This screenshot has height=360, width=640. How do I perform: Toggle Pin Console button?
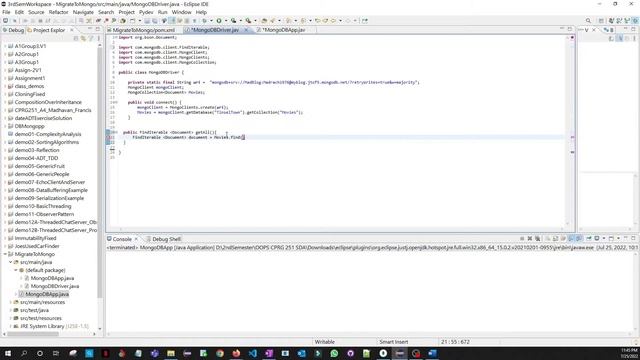pyautogui.click(x=589, y=238)
